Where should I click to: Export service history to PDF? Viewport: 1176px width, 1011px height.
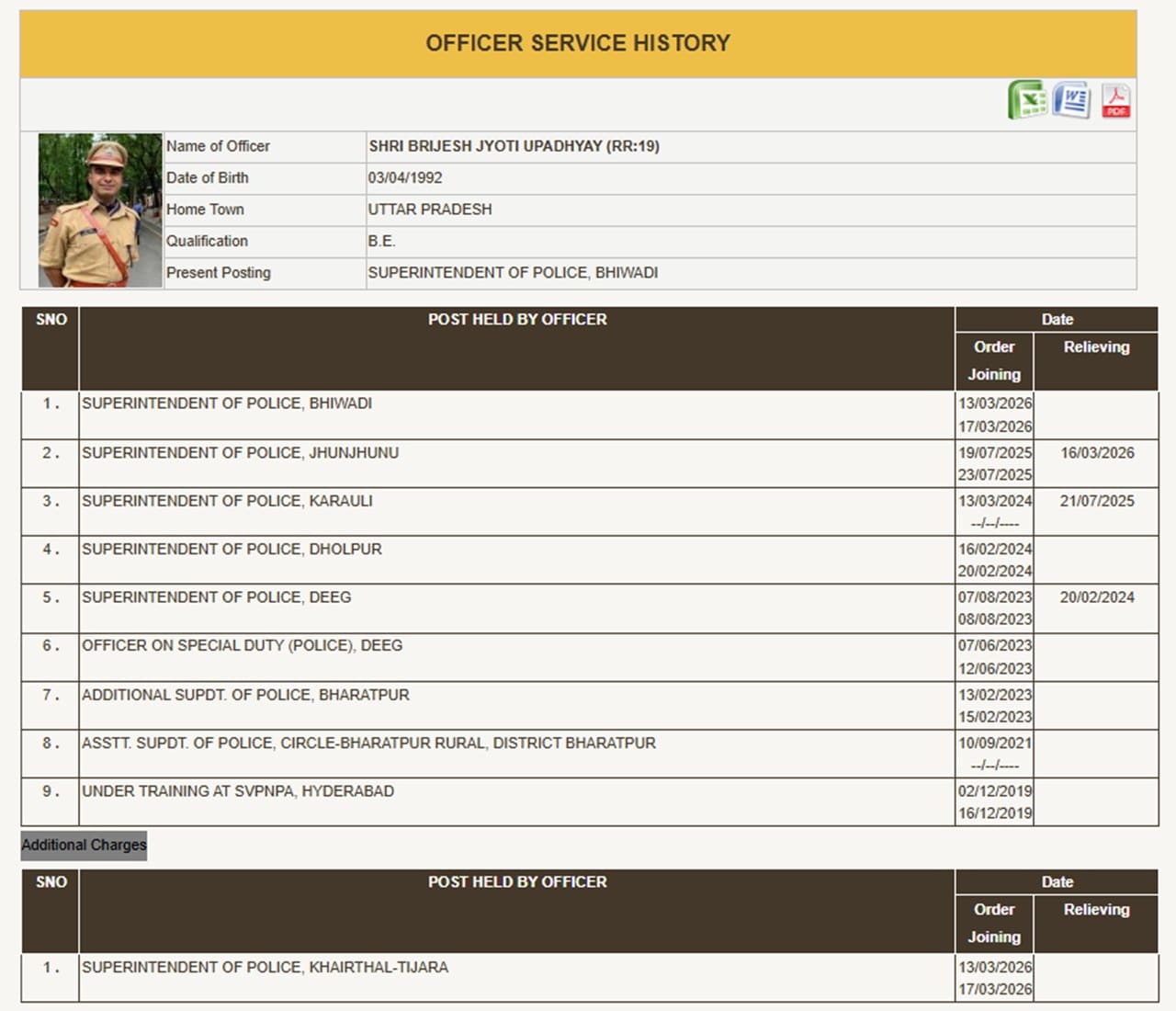tap(1115, 100)
